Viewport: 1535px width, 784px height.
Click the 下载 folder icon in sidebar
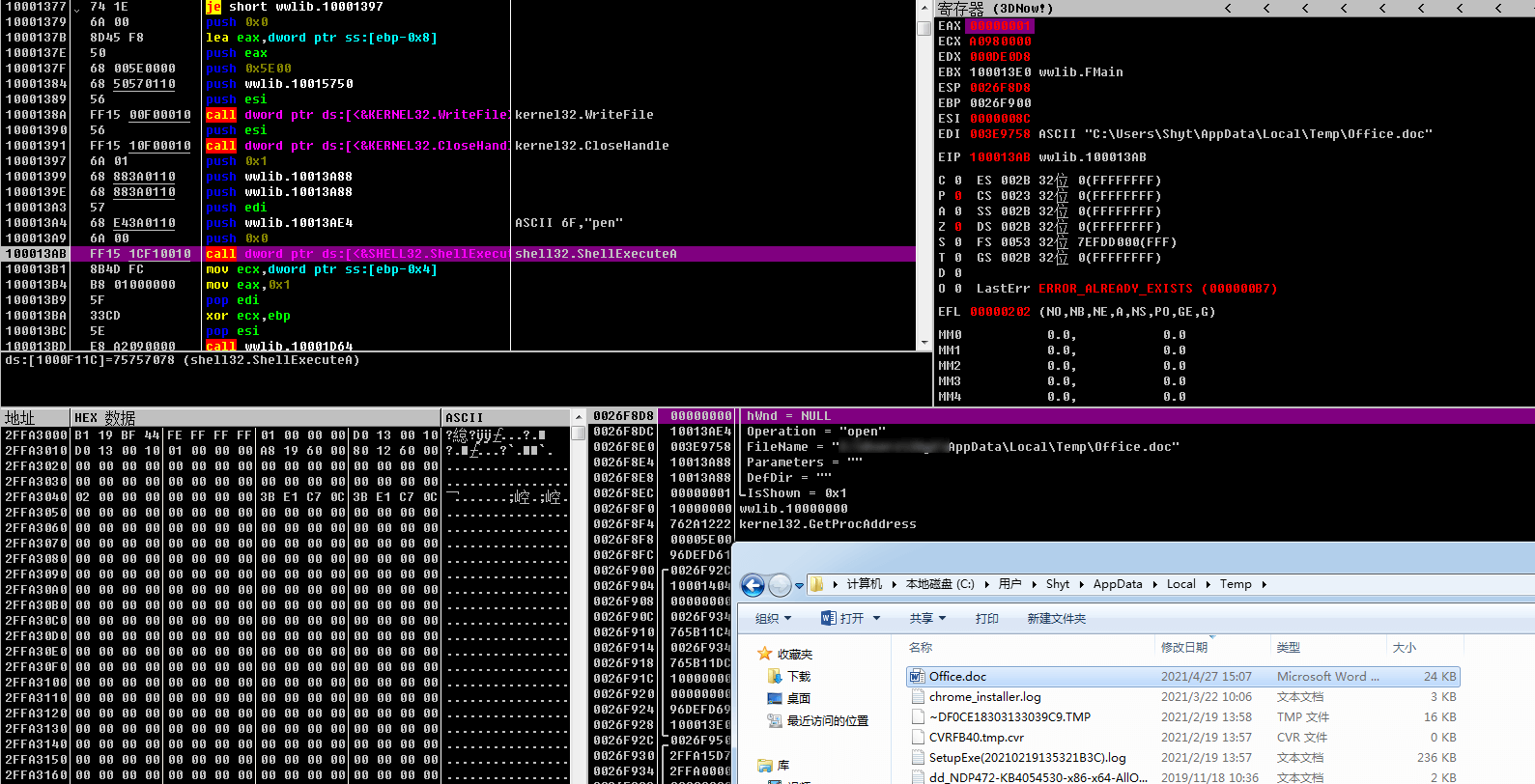tap(775, 676)
